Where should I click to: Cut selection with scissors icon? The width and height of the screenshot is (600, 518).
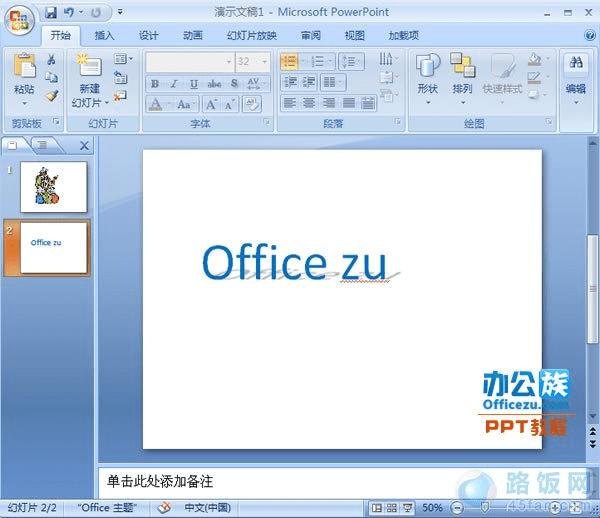(51, 59)
